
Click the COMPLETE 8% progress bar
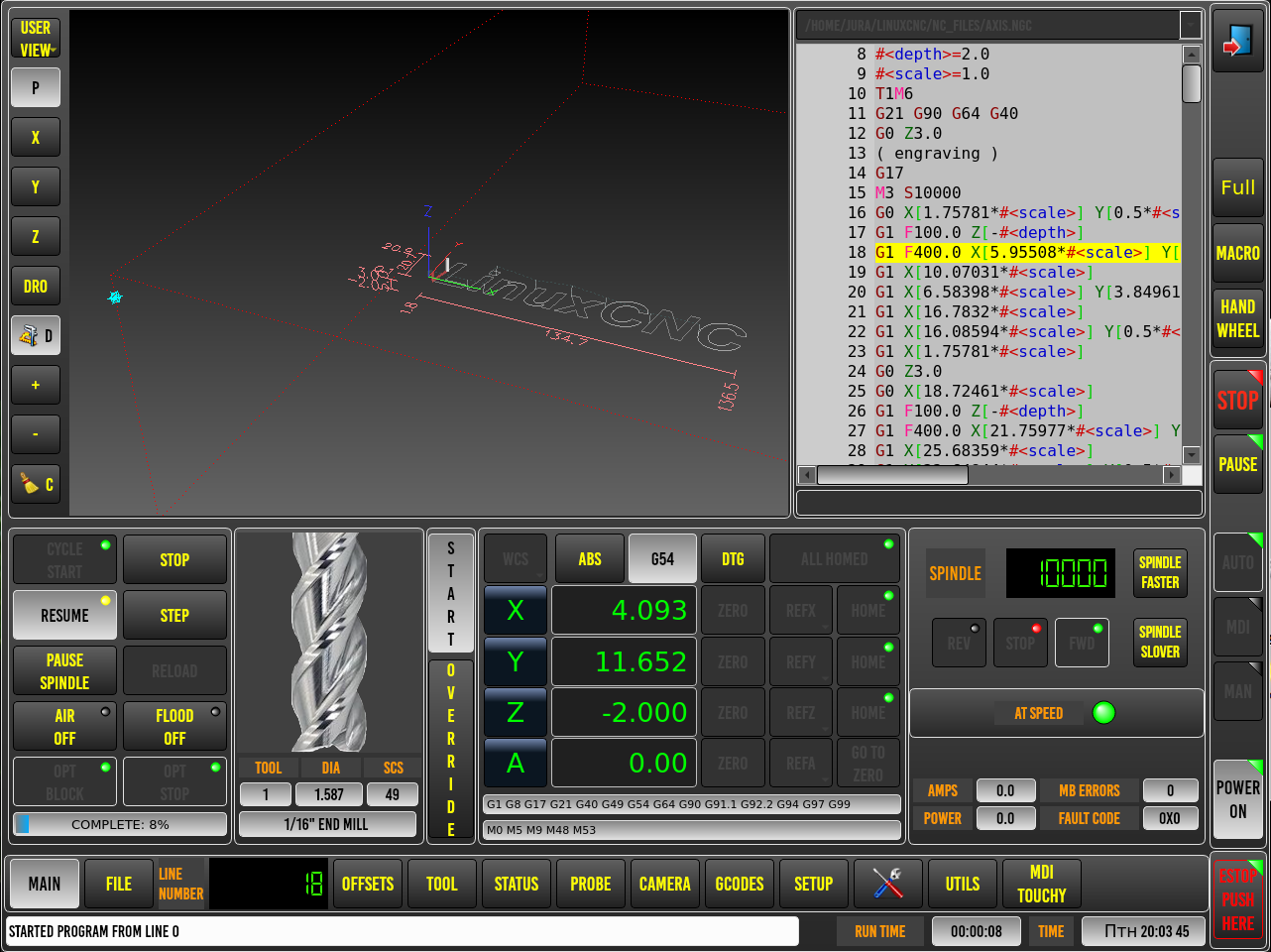coord(120,824)
